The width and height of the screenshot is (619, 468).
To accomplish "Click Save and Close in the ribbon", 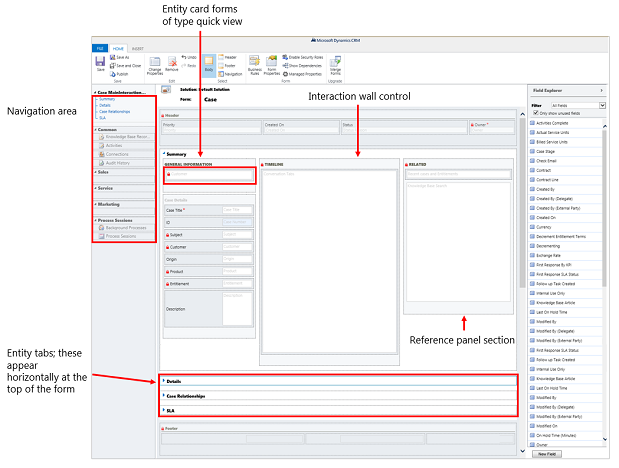I will tap(125, 66).
